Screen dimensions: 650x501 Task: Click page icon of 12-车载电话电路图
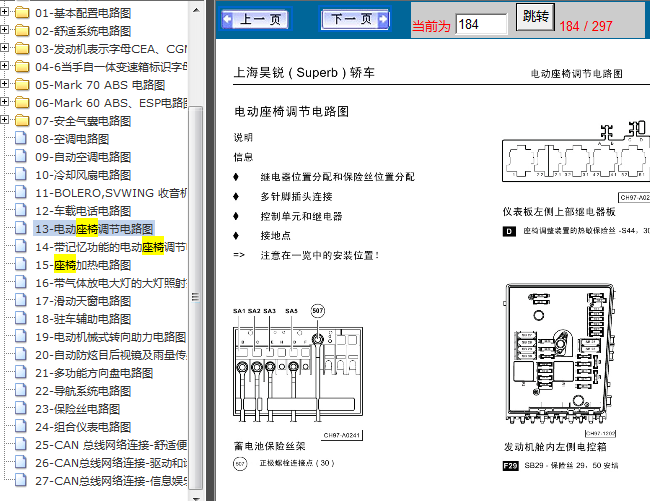pyautogui.click(x=21, y=210)
